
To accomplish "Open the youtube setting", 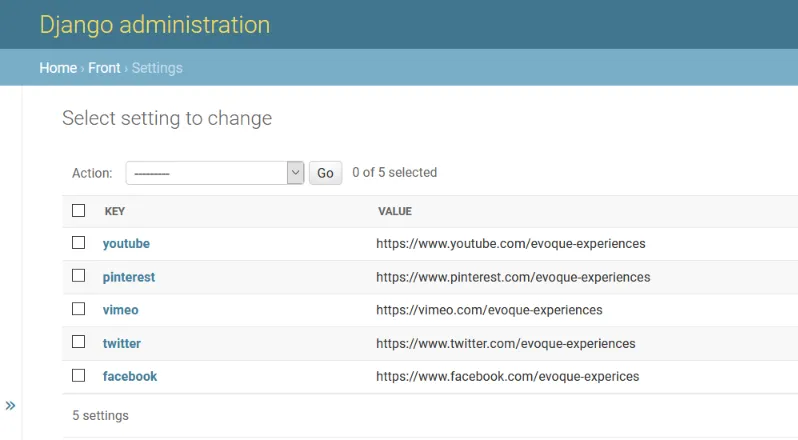I will point(126,243).
